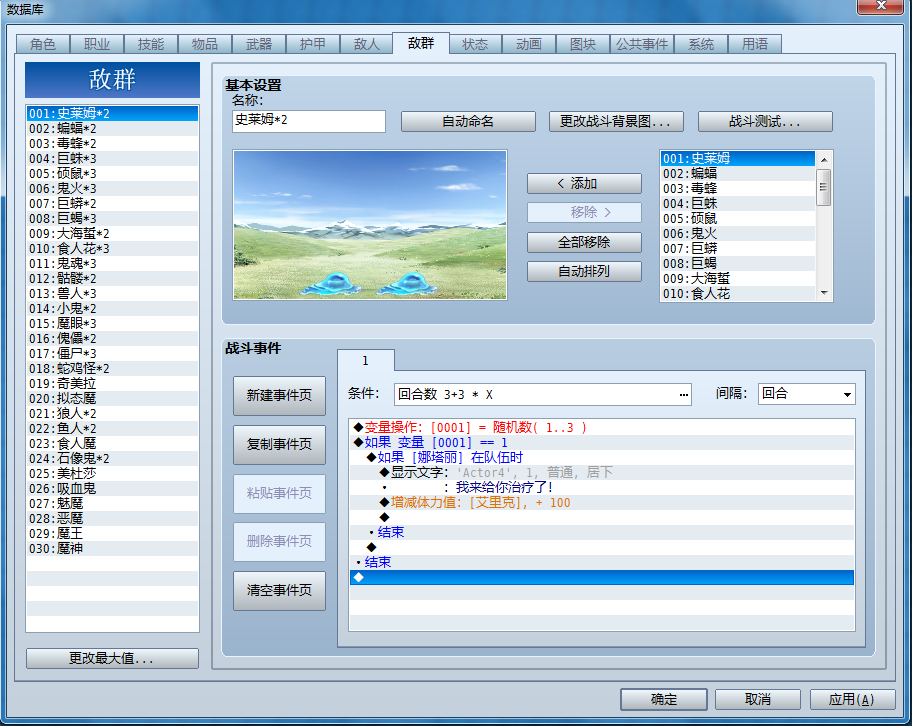Image resolution: width=912 pixels, height=726 pixels.
Task: Click 全部移除 to clear enemies
Action: pos(584,242)
